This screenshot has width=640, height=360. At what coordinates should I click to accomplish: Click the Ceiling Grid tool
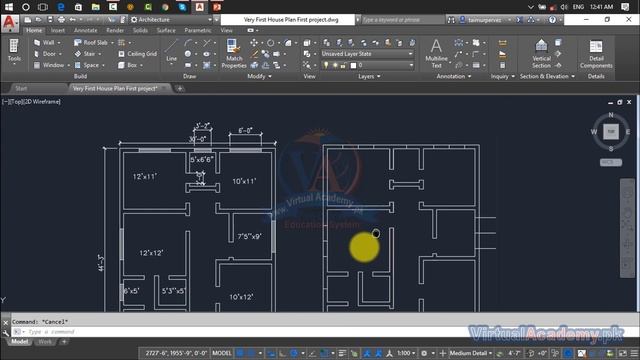138,54
